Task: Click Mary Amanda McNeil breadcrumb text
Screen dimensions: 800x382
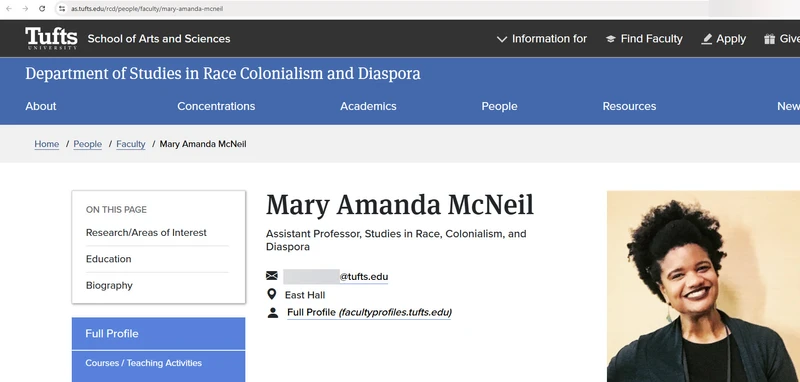Action: (x=203, y=144)
